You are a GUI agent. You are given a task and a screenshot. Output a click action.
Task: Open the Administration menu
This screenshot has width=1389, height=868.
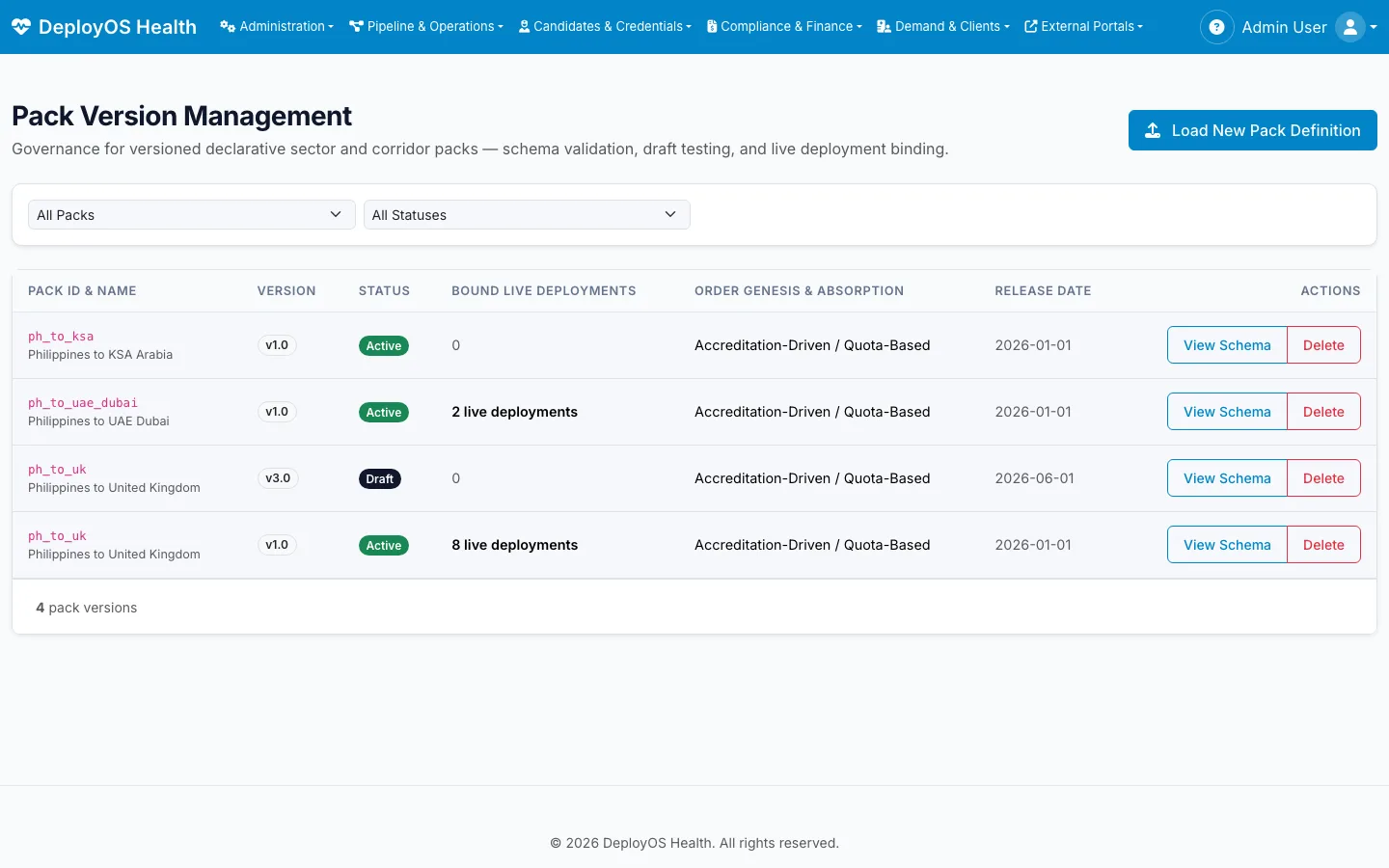point(277,26)
